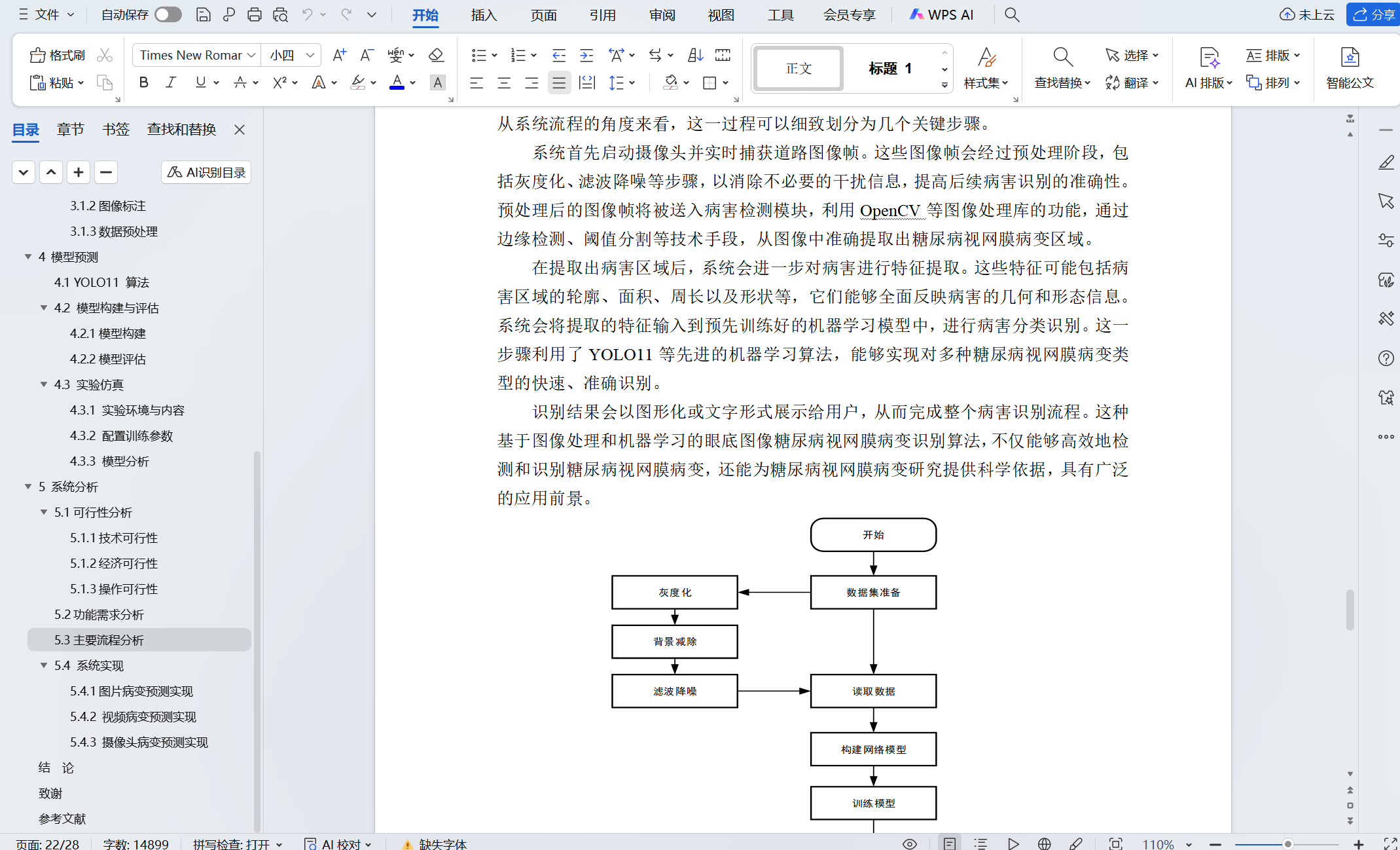Viewport: 1400px width, 850px height.
Task: Click the save document icon
Action: [x=204, y=14]
